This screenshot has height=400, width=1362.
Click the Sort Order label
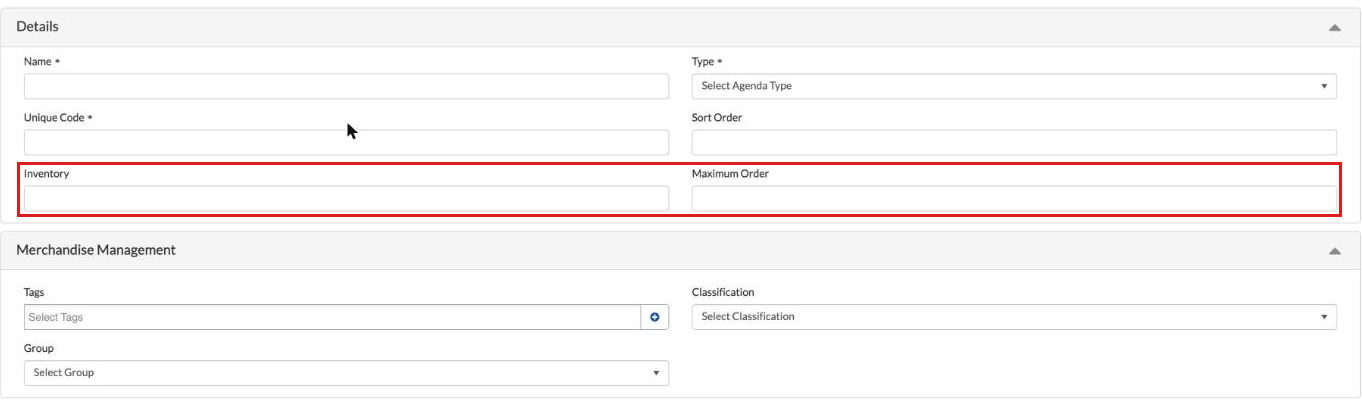click(717, 118)
